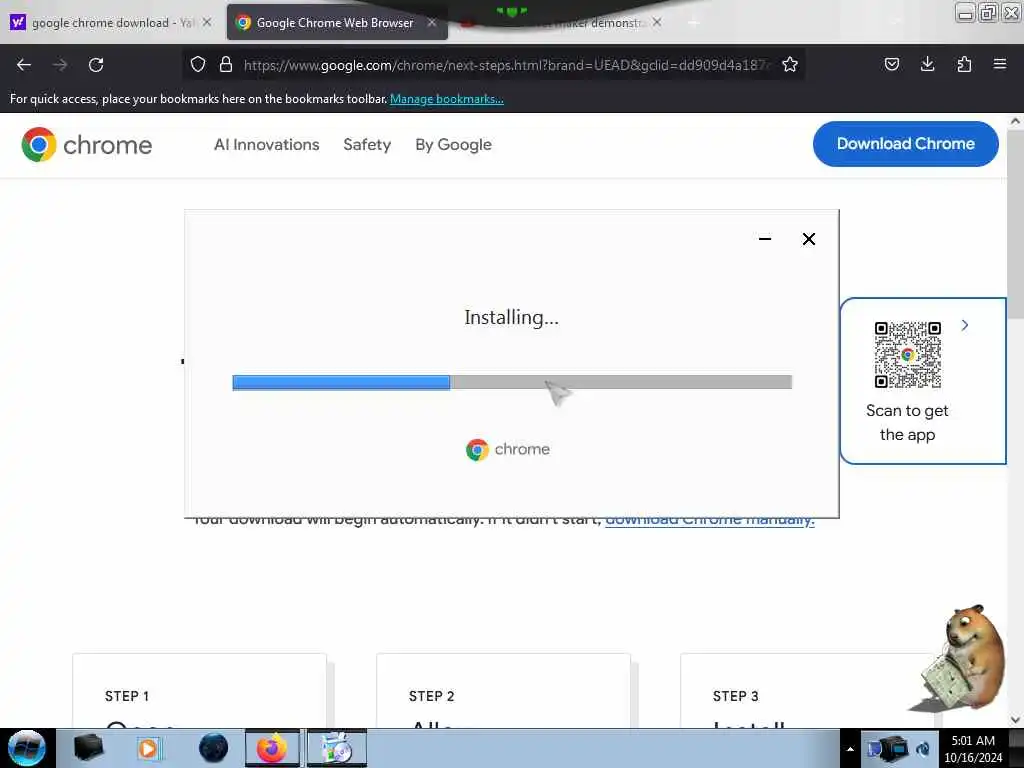The height and width of the screenshot is (768, 1024).
Task: Open AI Innovations menu item
Action: pyautogui.click(x=266, y=144)
